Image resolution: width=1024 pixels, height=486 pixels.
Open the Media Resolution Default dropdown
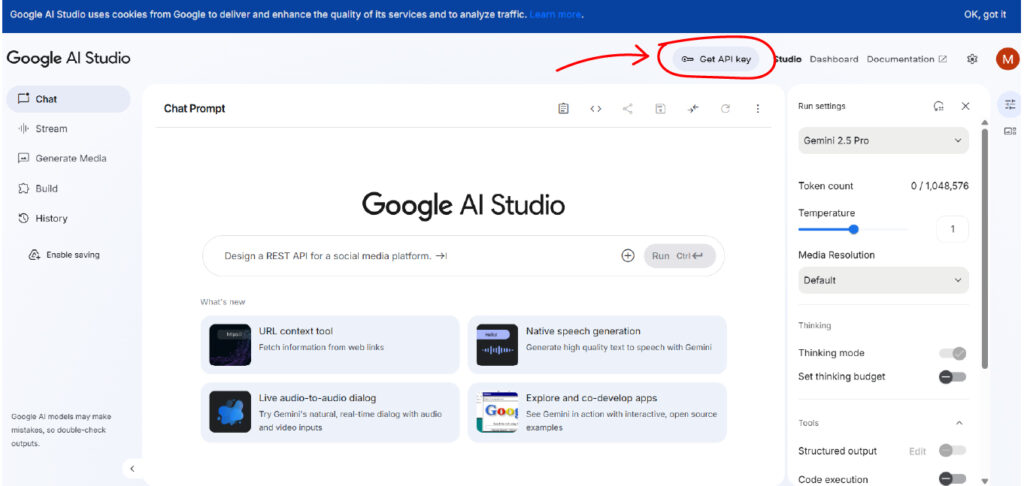point(883,281)
